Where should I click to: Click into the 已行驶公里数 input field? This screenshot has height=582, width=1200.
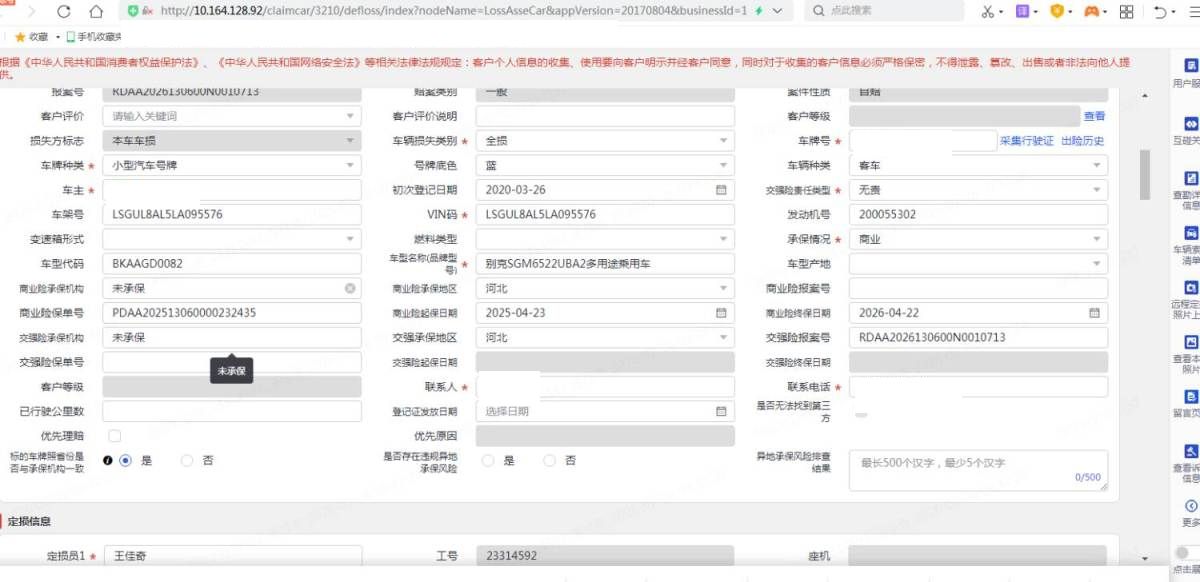pos(232,412)
